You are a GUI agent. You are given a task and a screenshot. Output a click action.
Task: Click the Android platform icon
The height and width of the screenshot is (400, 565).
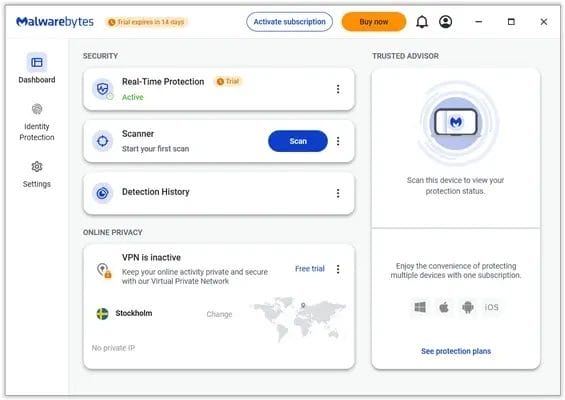coord(468,307)
